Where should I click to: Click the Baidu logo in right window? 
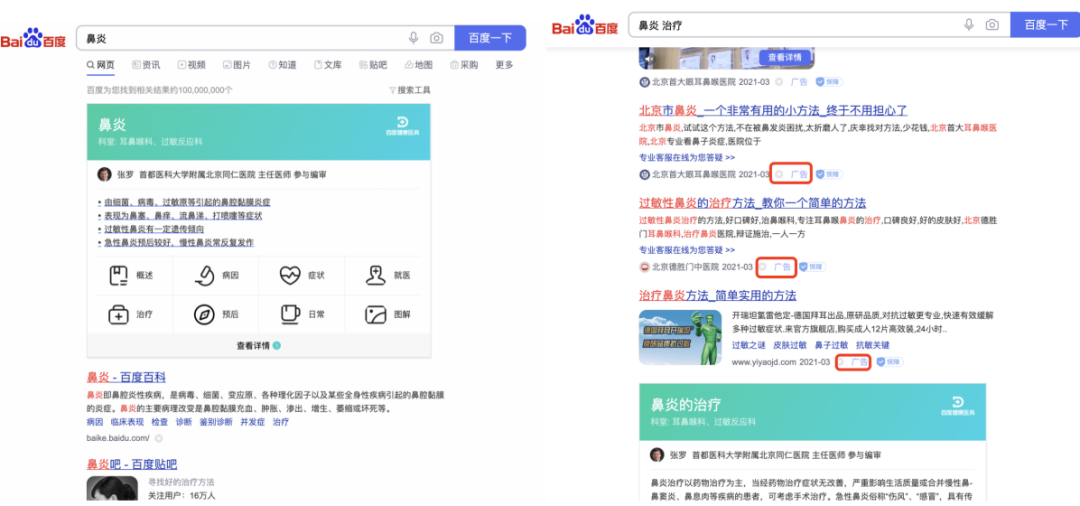(585, 25)
